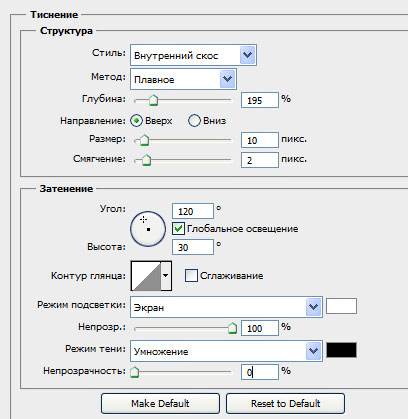The image size is (408, 419).
Task: Click the black shadow color swatch
Action: coord(341,350)
